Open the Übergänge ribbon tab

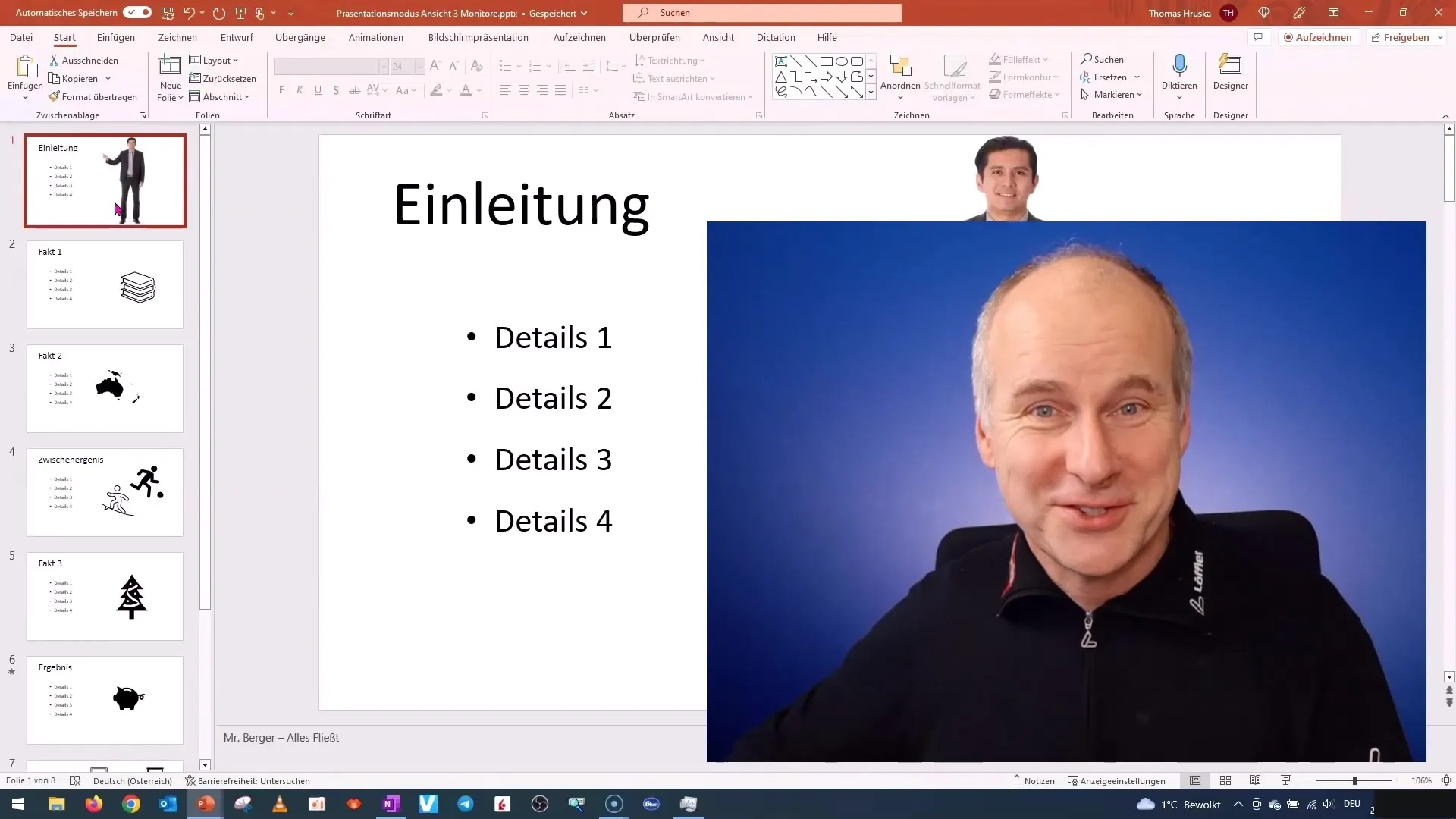[300, 37]
